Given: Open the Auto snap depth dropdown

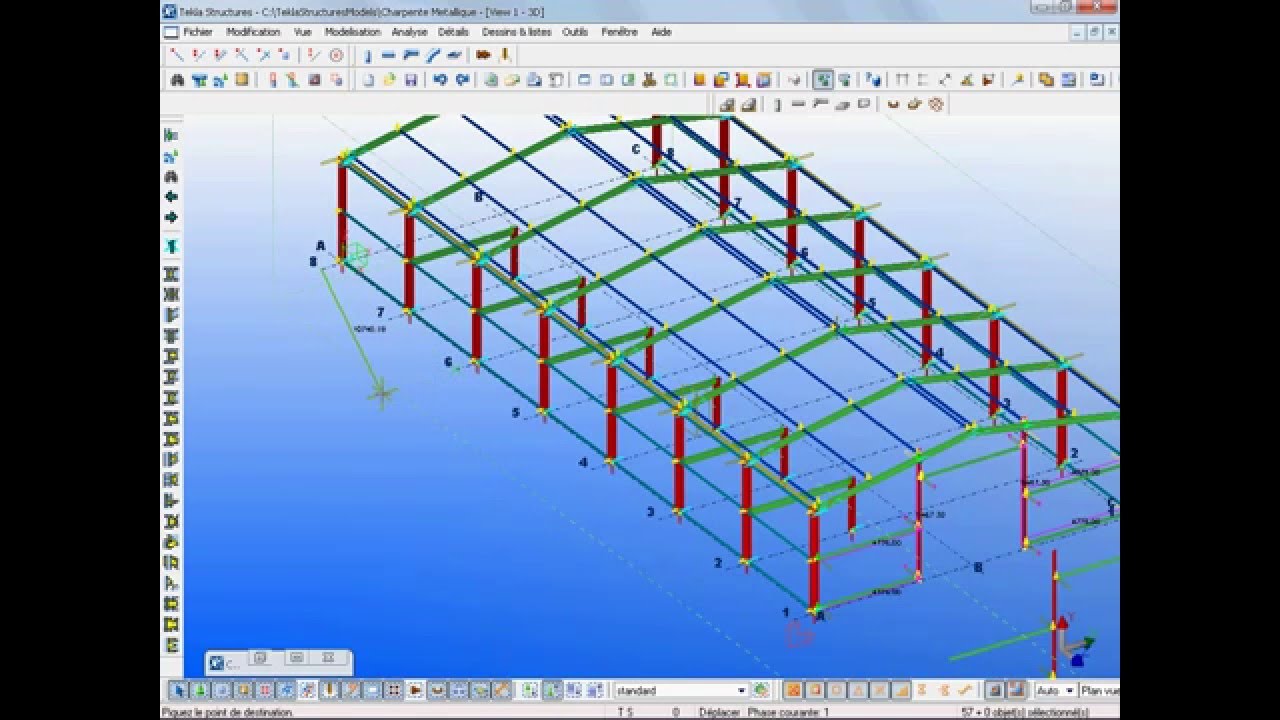Looking at the screenshot, I should tap(1070, 690).
